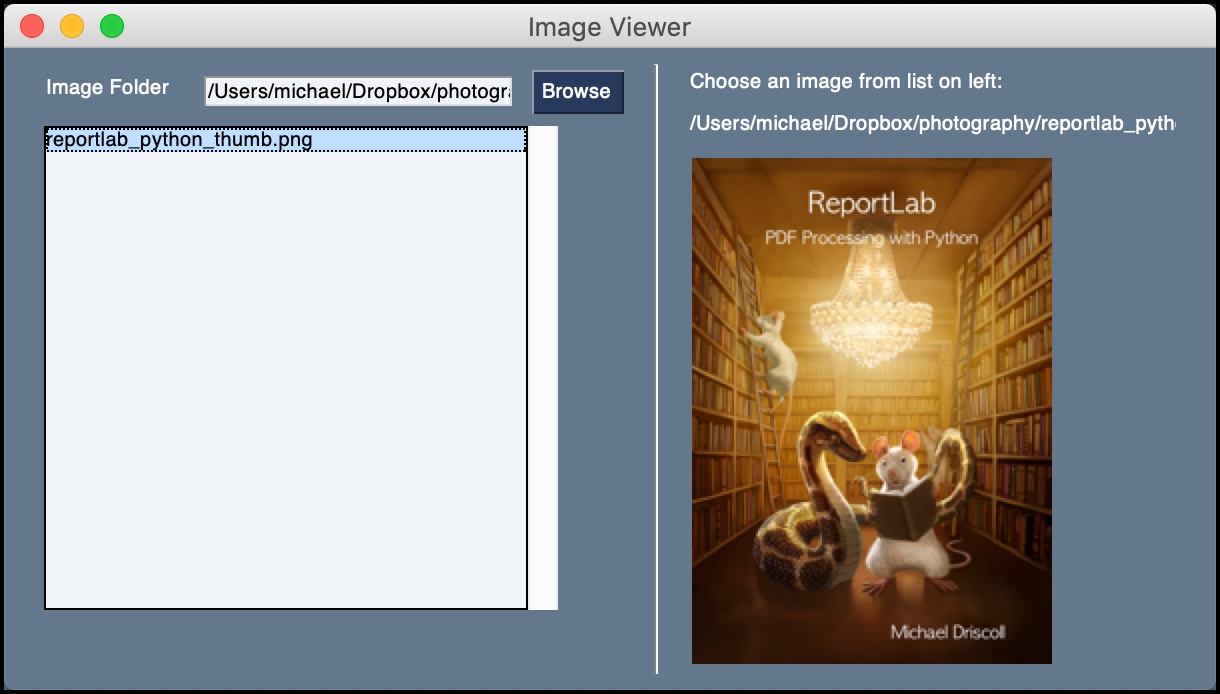
Task: Click the red close button
Action: tap(30, 25)
